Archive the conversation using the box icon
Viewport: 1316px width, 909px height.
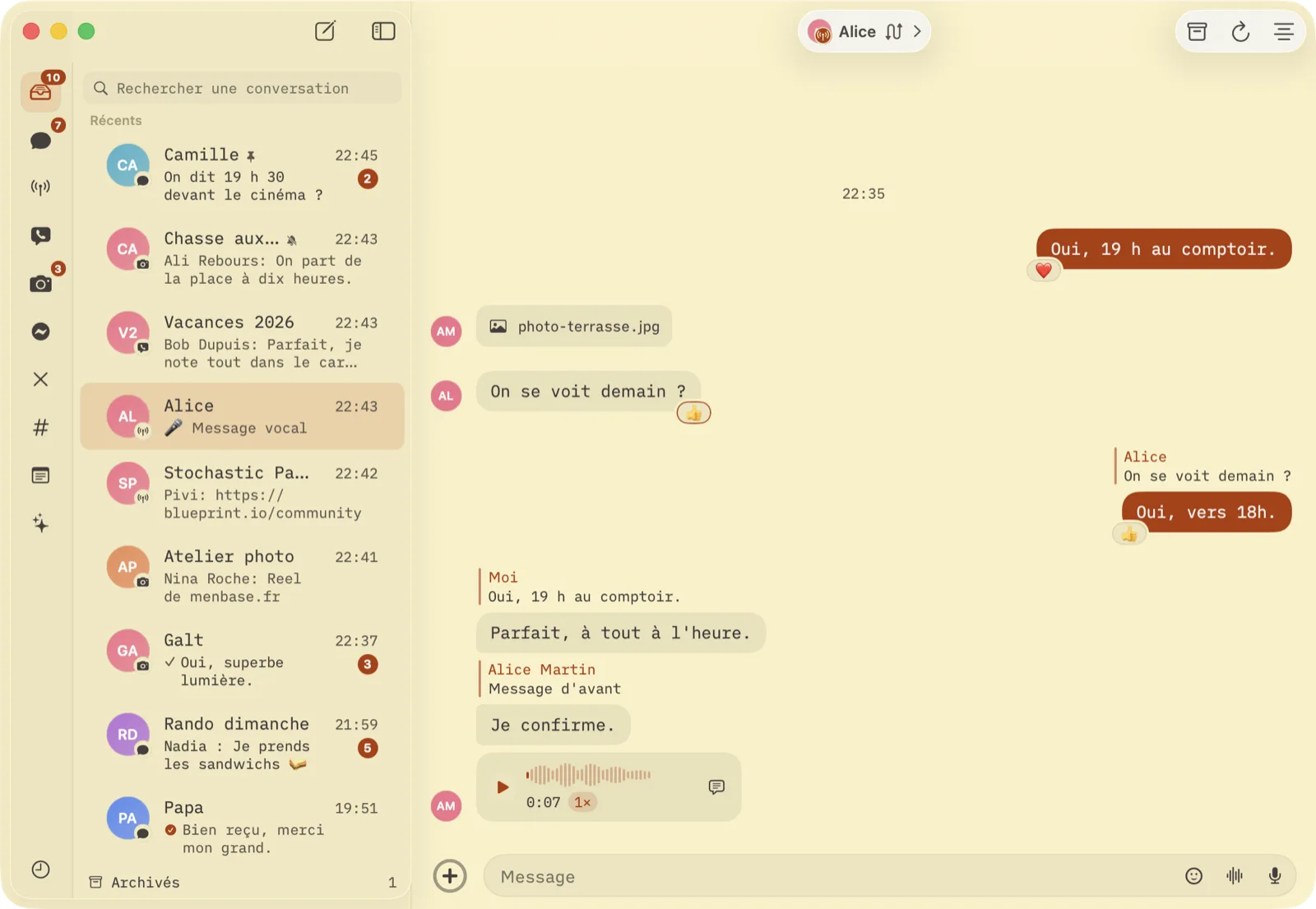coord(1198,31)
